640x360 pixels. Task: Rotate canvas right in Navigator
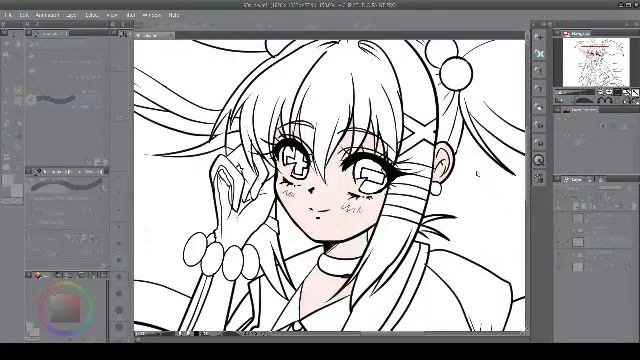pos(609,100)
